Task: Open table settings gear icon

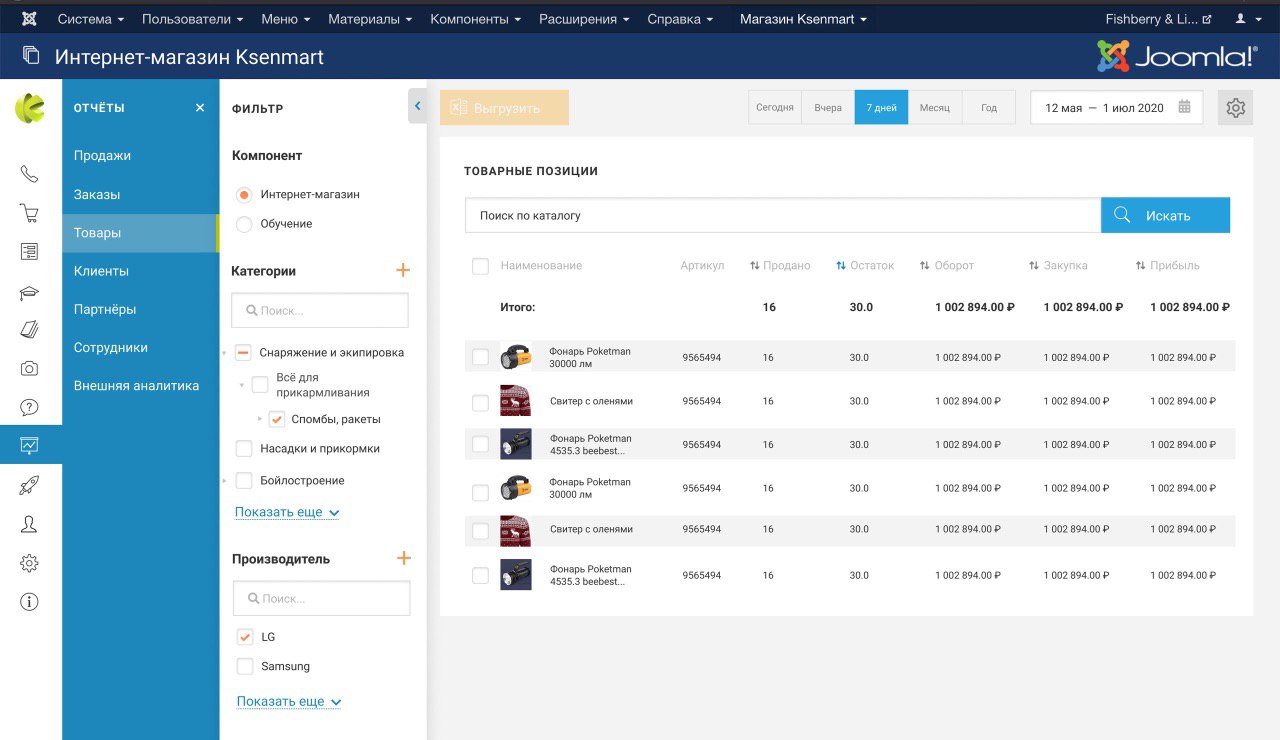Action: tap(1235, 108)
